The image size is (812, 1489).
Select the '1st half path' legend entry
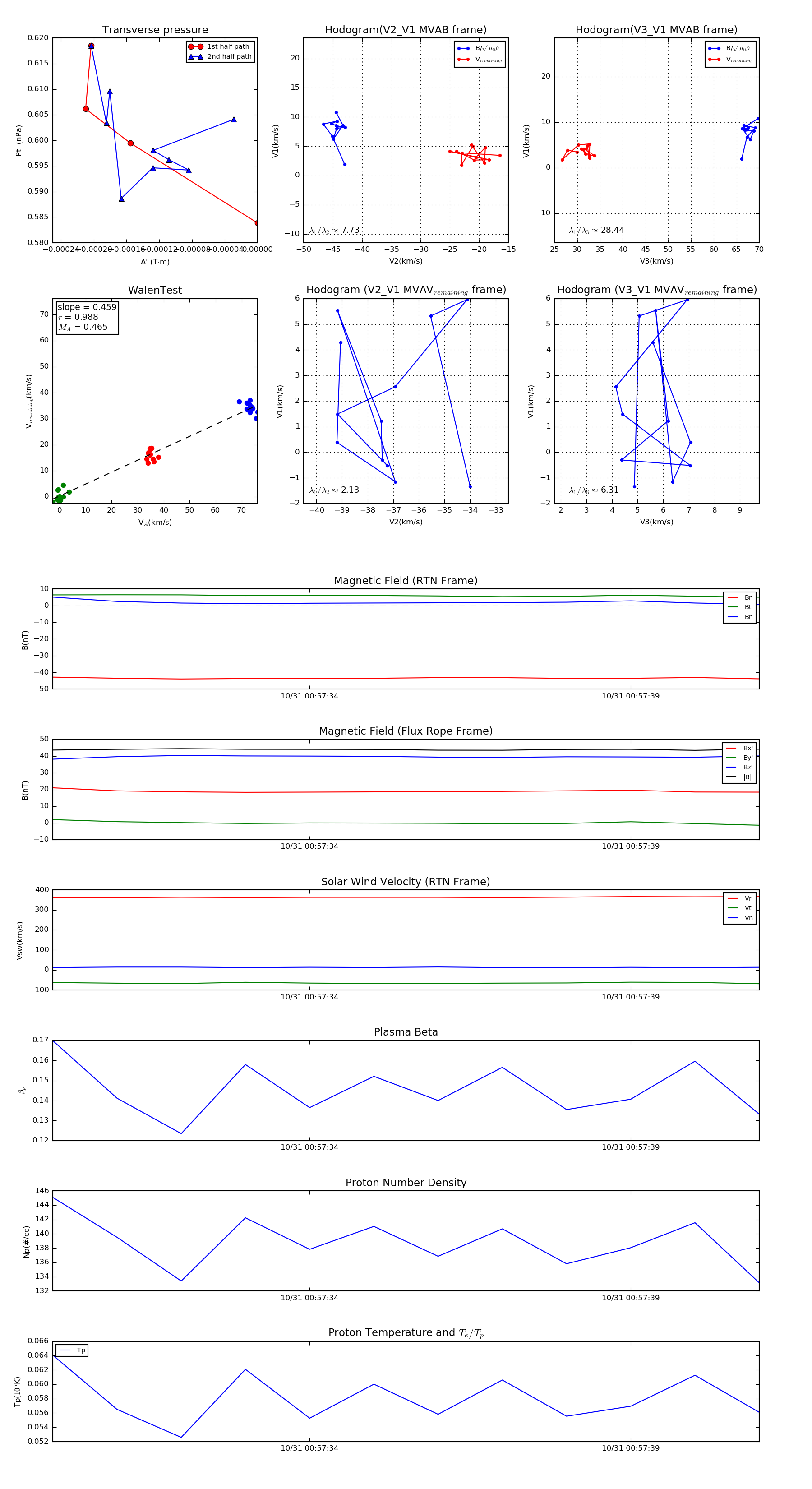click(220, 47)
